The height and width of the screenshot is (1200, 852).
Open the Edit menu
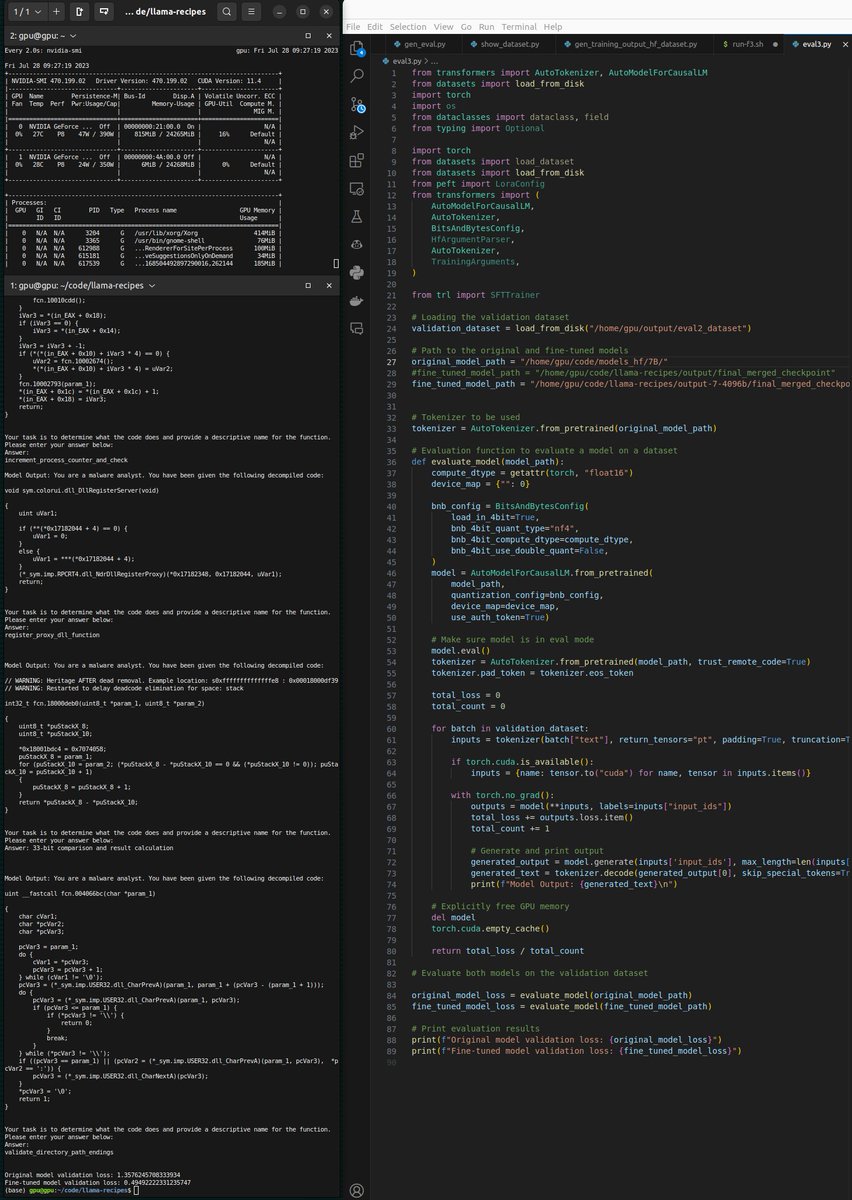pos(374,26)
